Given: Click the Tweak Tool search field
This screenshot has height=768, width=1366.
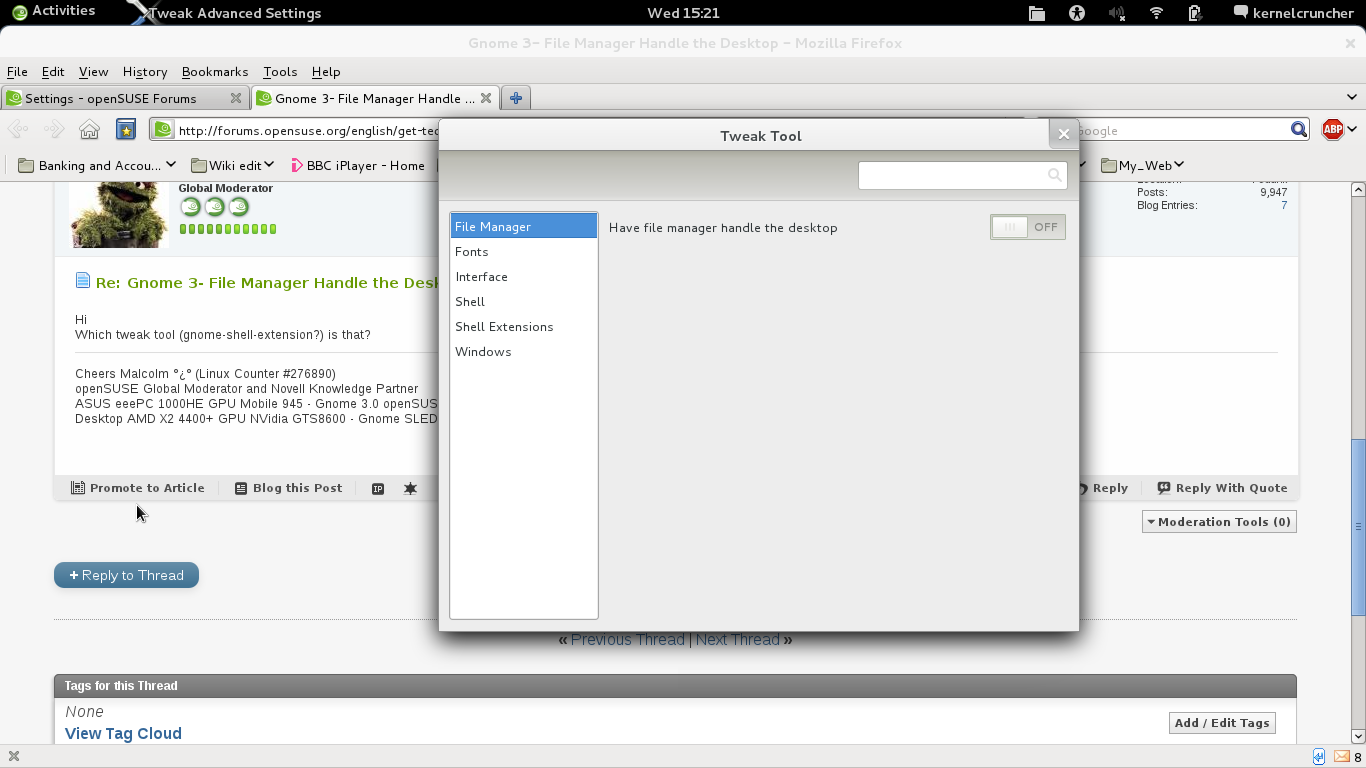Looking at the screenshot, I should 962,175.
